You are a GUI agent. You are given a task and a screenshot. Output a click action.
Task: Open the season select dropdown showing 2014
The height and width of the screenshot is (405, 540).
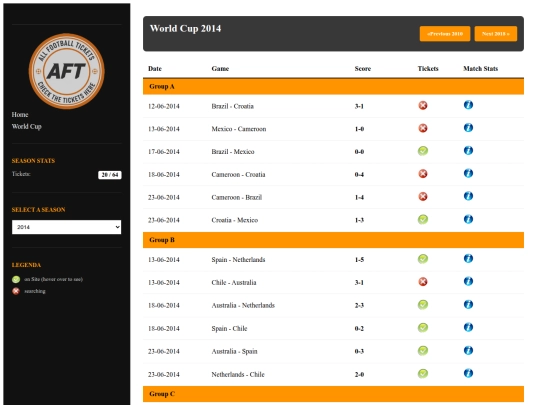coord(66,227)
